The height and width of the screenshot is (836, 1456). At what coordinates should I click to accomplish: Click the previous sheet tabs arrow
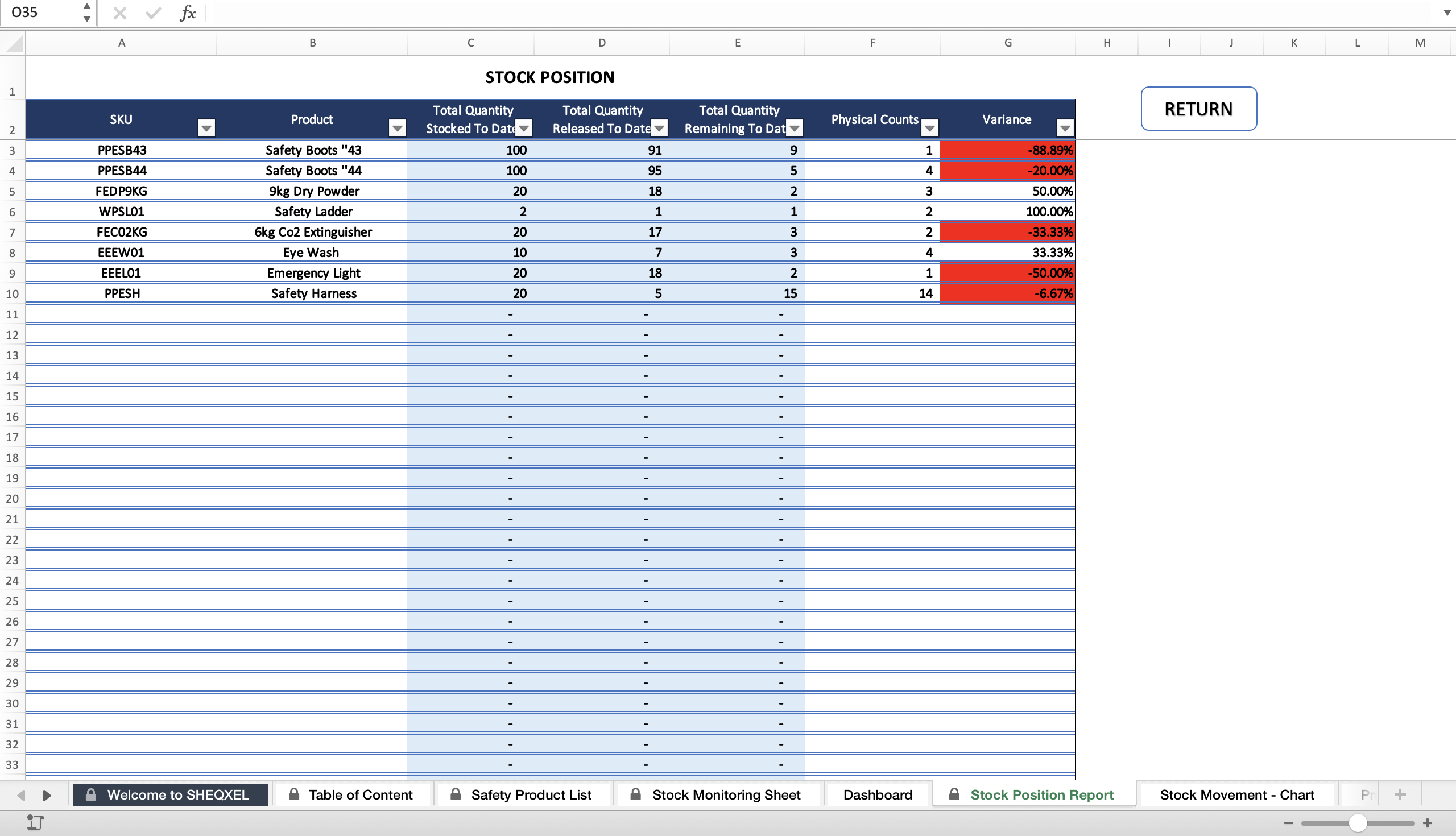point(22,795)
